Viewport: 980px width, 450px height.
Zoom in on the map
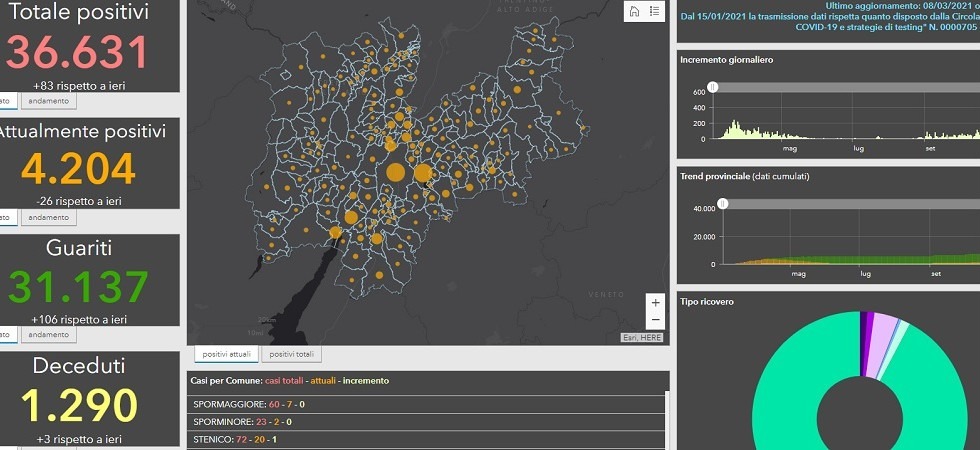[x=655, y=302]
